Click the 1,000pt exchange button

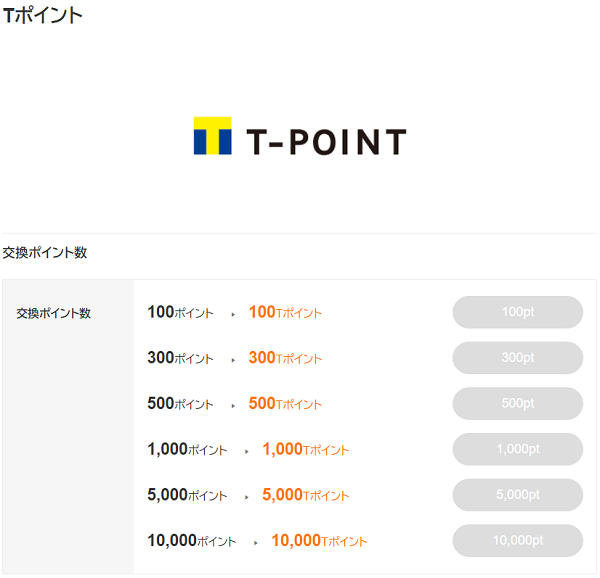click(517, 449)
